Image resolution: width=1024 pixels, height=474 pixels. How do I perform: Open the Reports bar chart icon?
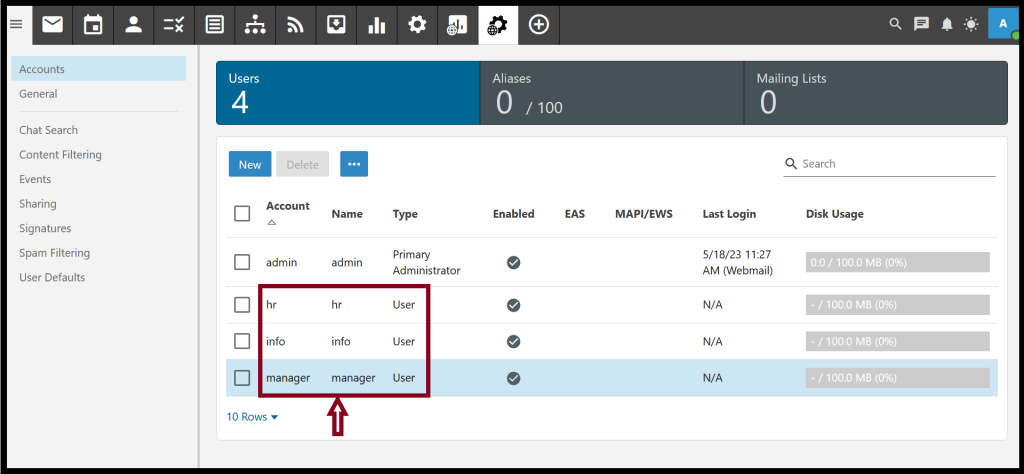click(376, 25)
